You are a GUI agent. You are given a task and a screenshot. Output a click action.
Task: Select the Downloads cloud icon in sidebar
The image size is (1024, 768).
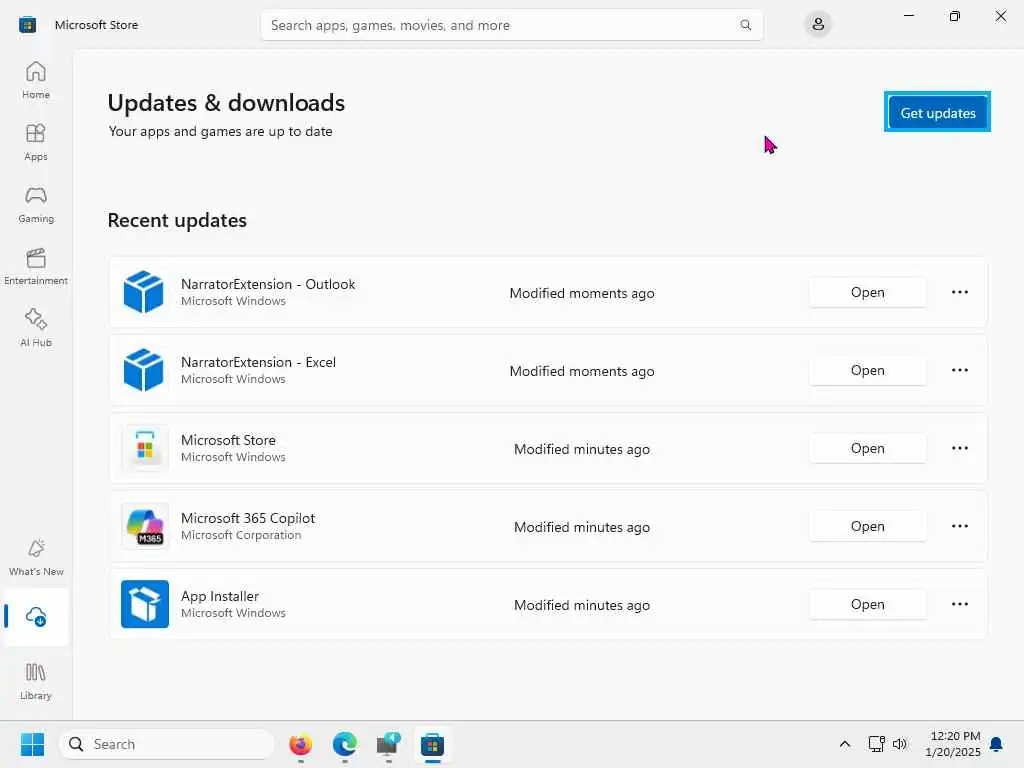[x=36, y=616]
